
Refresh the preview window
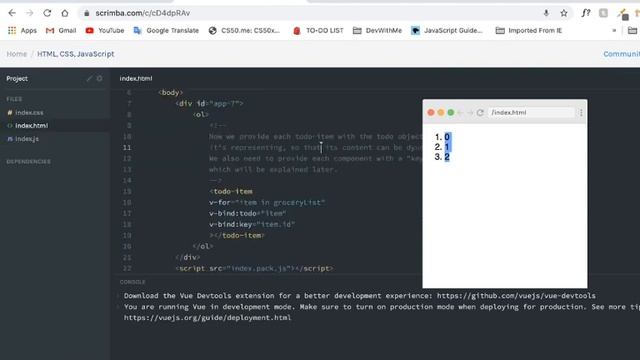point(480,113)
